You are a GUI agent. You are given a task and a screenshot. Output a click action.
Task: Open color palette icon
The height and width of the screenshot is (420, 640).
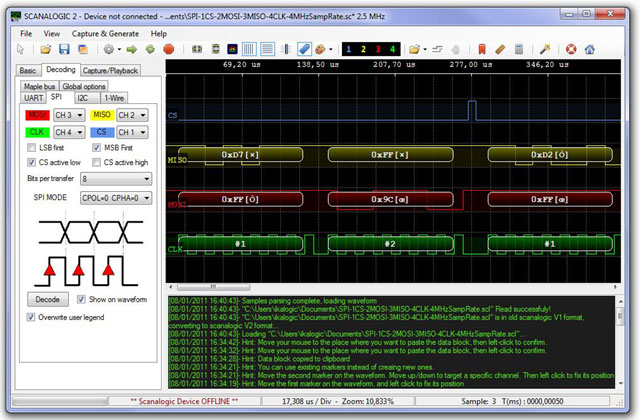pos(320,49)
